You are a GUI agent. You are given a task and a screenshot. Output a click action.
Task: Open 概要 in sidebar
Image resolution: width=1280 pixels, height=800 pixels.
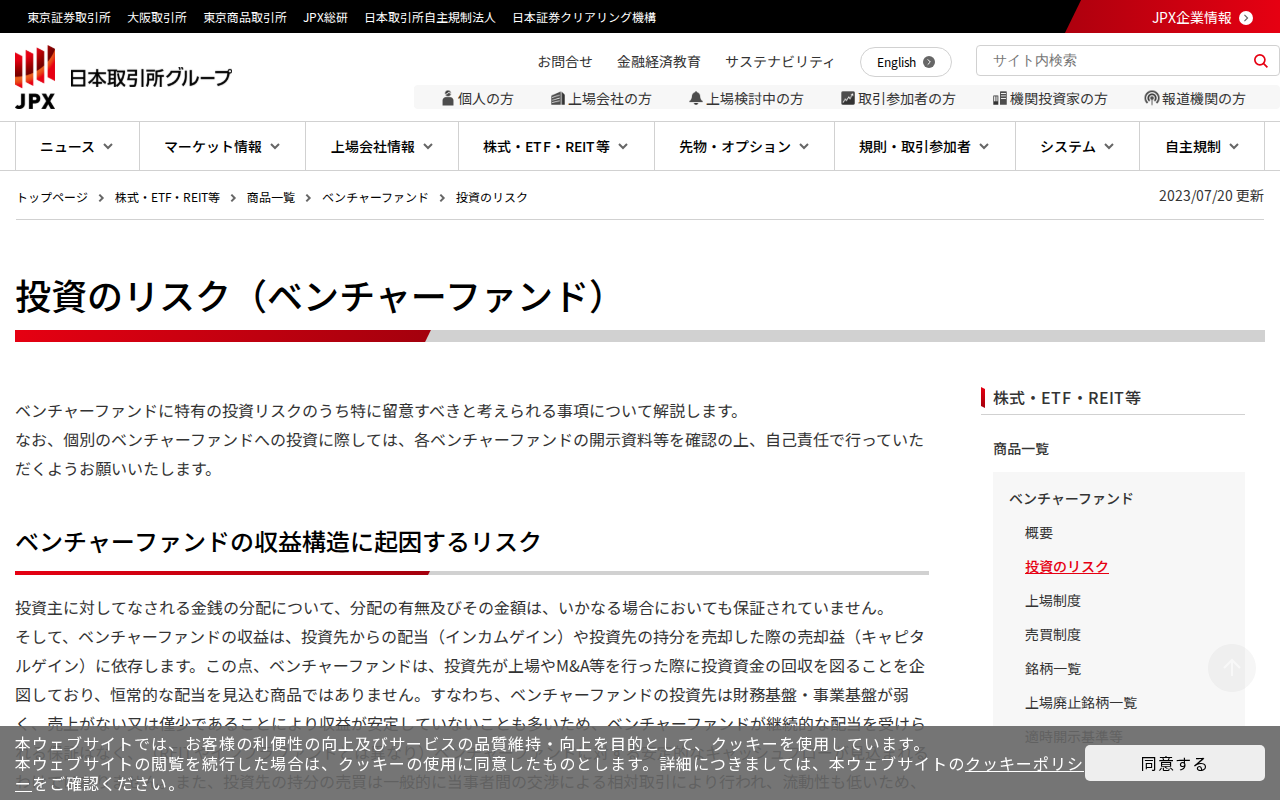[x=1039, y=533]
